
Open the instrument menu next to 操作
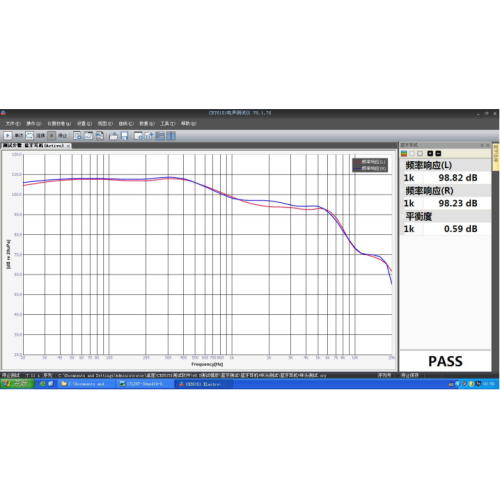point(59,124)
